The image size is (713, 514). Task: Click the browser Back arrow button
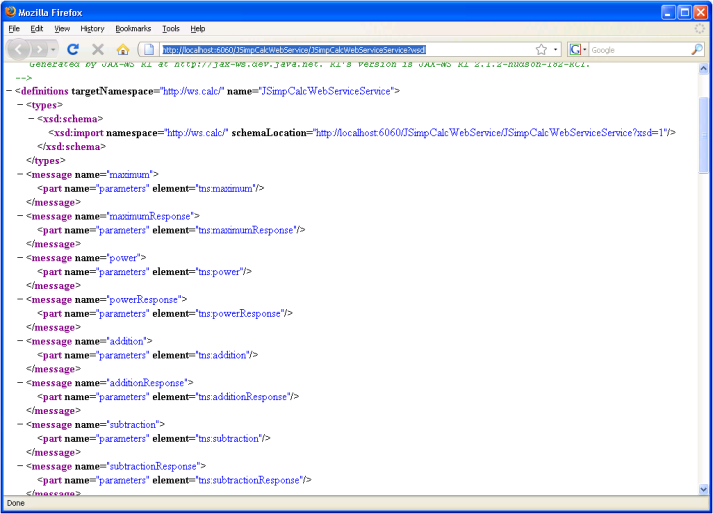tap(20, 49)
